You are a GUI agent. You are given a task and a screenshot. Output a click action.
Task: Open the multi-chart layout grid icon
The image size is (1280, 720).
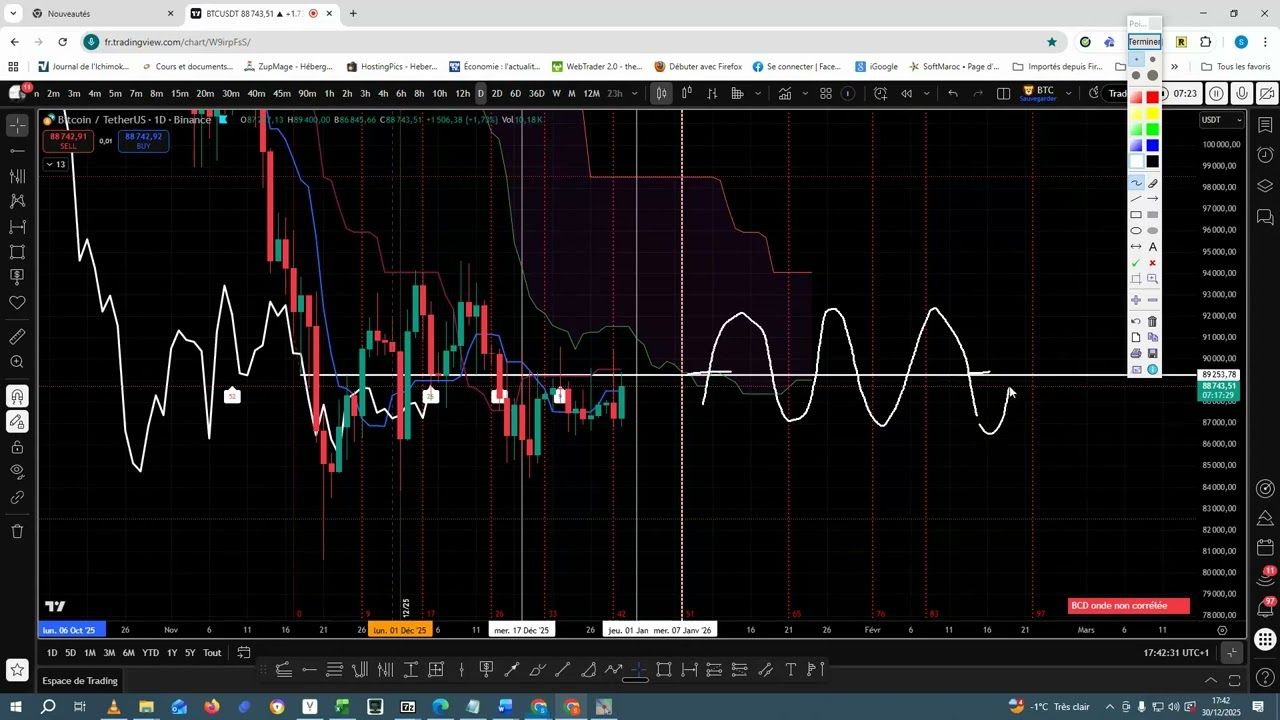(825, 93)
